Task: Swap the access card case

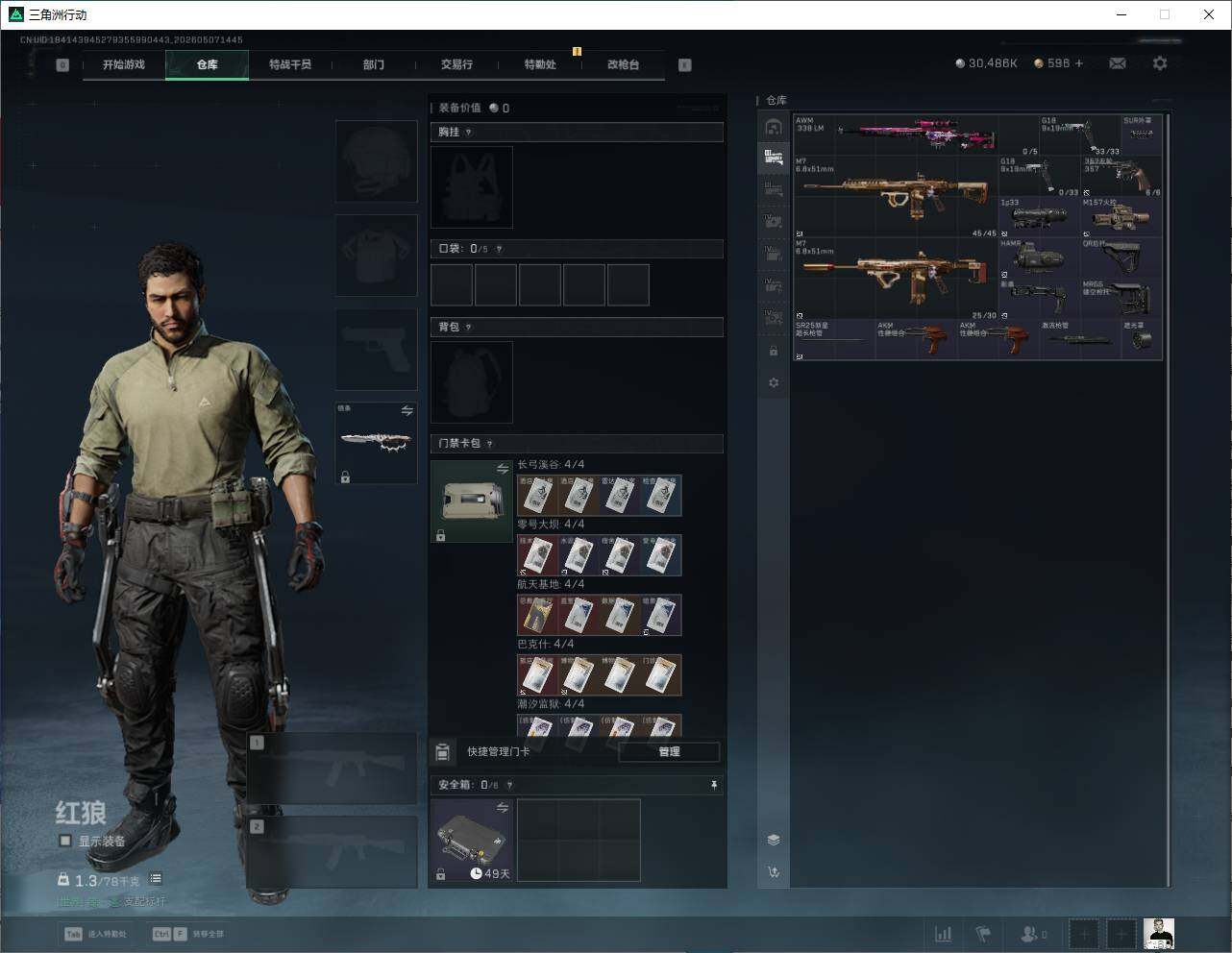Action: (x=502, y=469)
